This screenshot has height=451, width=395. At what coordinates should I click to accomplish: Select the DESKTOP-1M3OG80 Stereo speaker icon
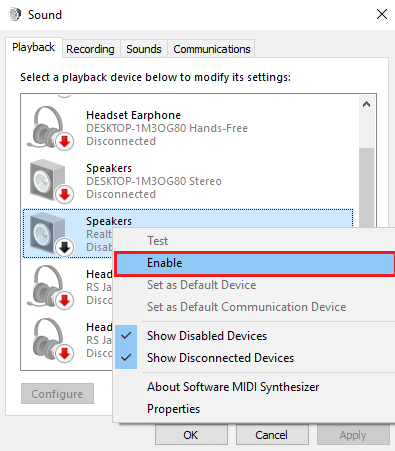pyautogui.click(x=50, y=181)
